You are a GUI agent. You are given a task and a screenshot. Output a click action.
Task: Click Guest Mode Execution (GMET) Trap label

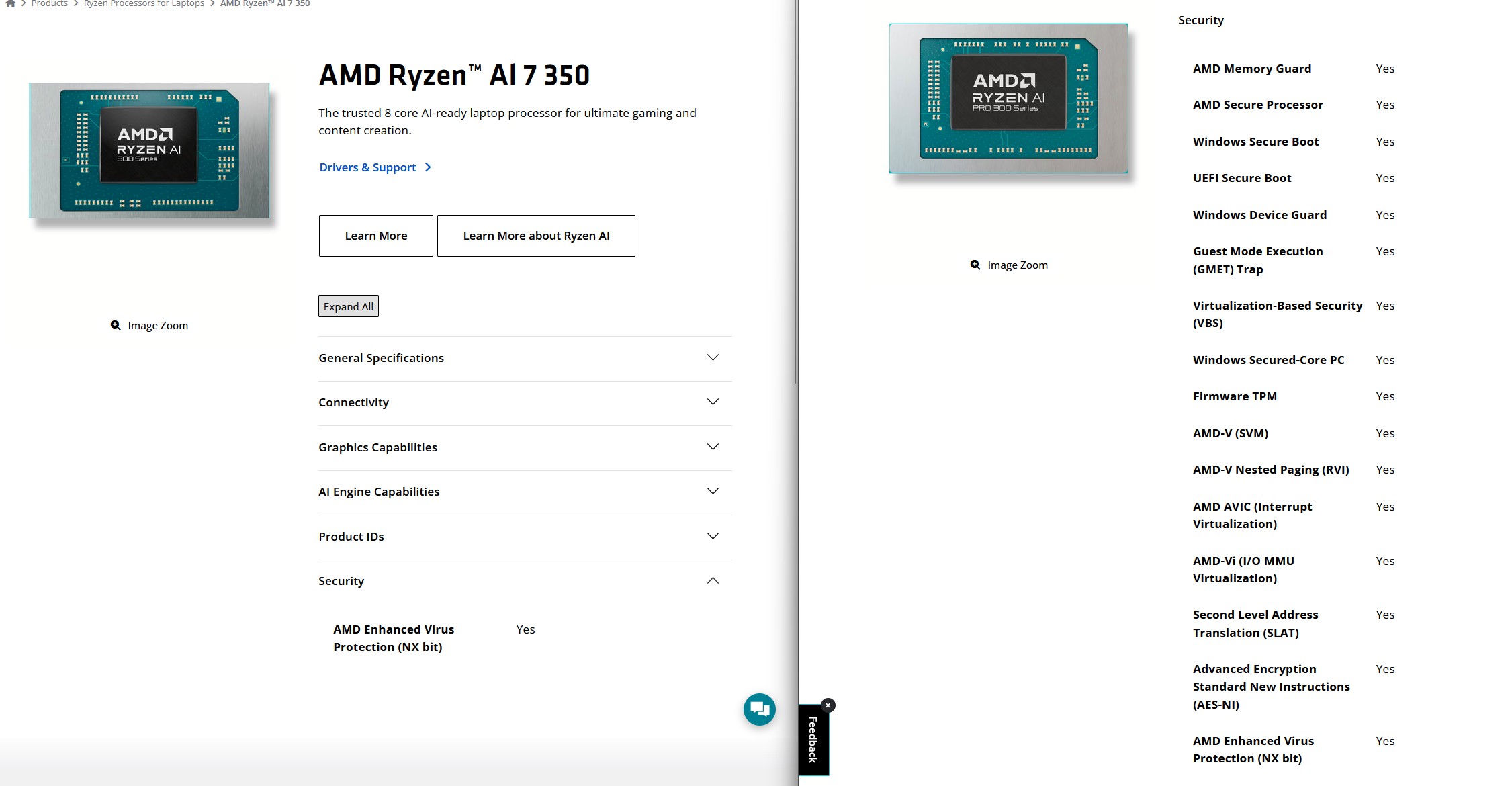[x=1258, y=260]
